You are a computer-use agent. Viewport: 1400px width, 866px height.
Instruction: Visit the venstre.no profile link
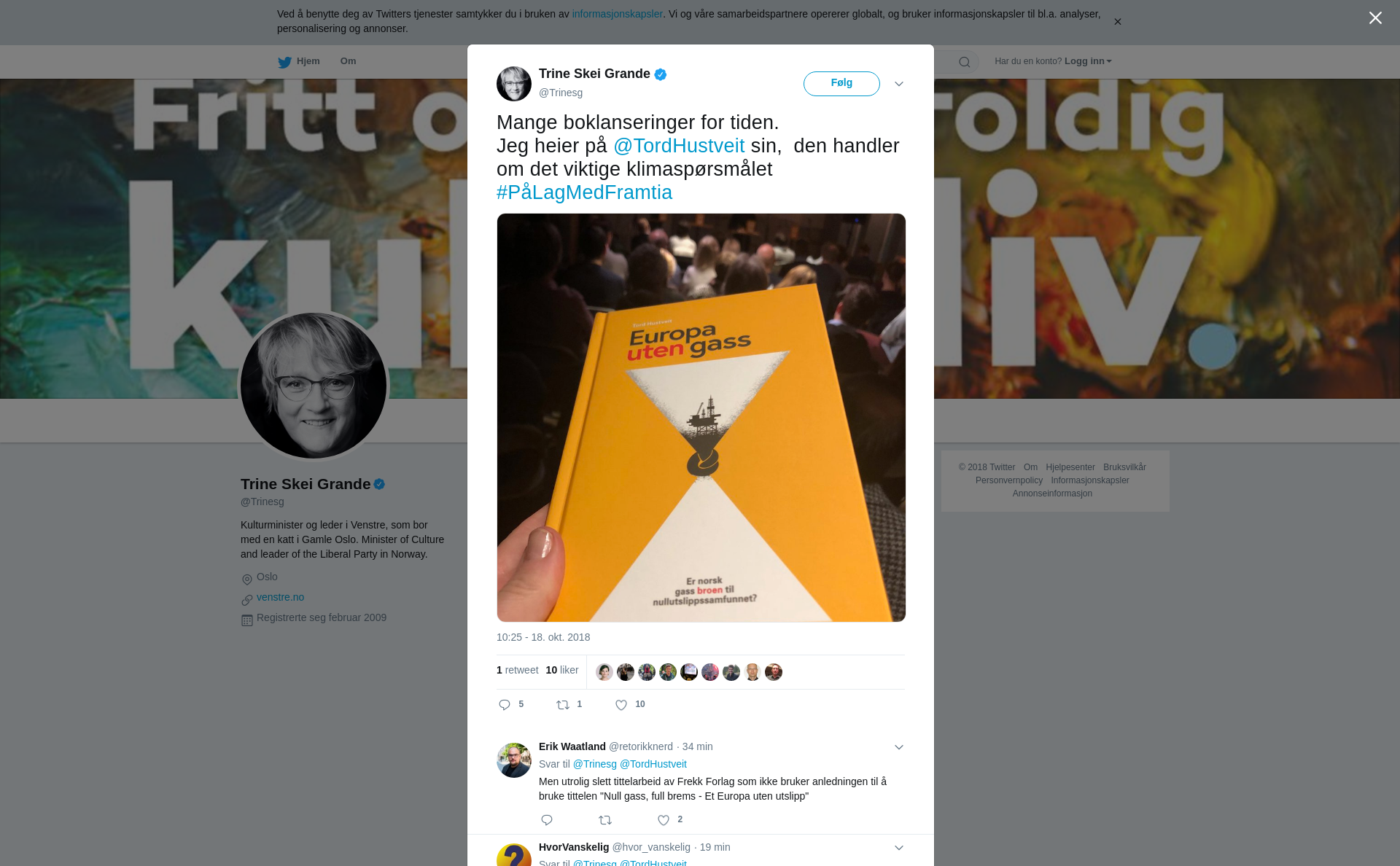280,597
